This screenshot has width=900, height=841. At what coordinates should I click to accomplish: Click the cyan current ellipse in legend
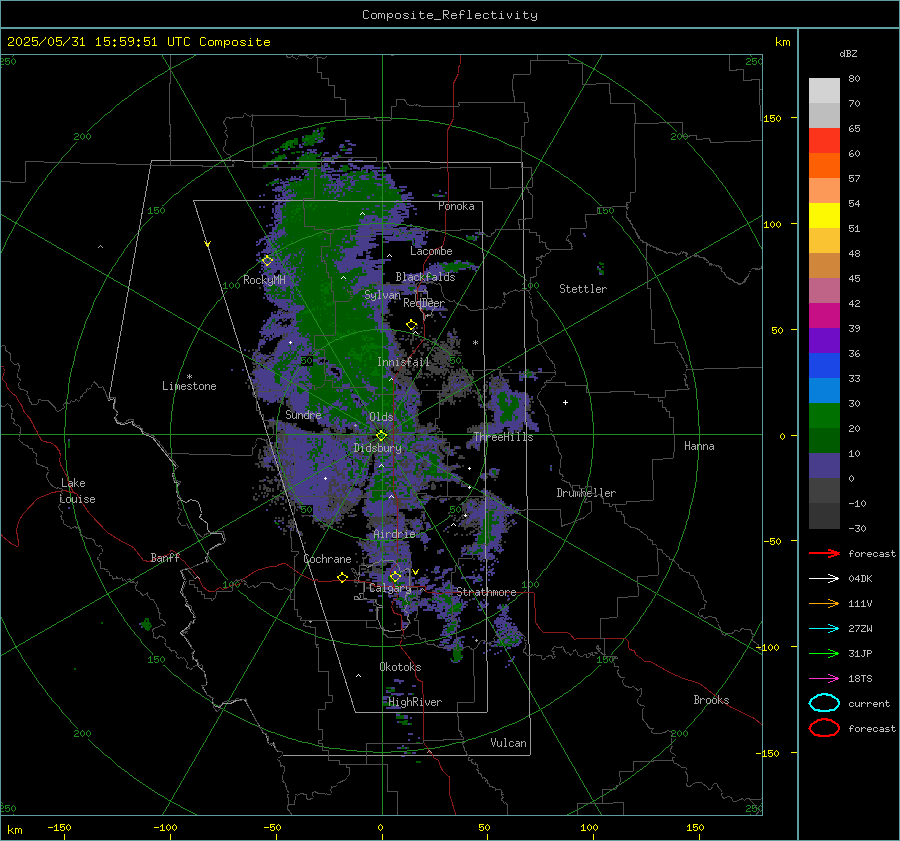824,703
